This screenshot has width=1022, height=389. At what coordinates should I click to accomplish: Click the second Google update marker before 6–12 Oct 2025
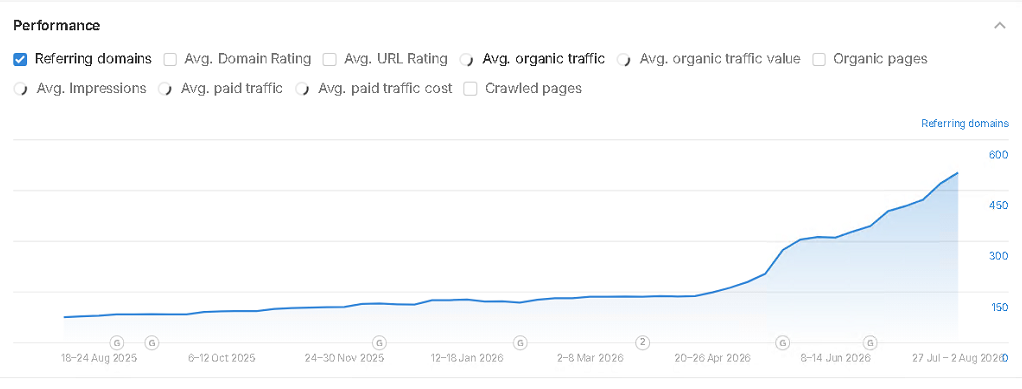(151, 342)
